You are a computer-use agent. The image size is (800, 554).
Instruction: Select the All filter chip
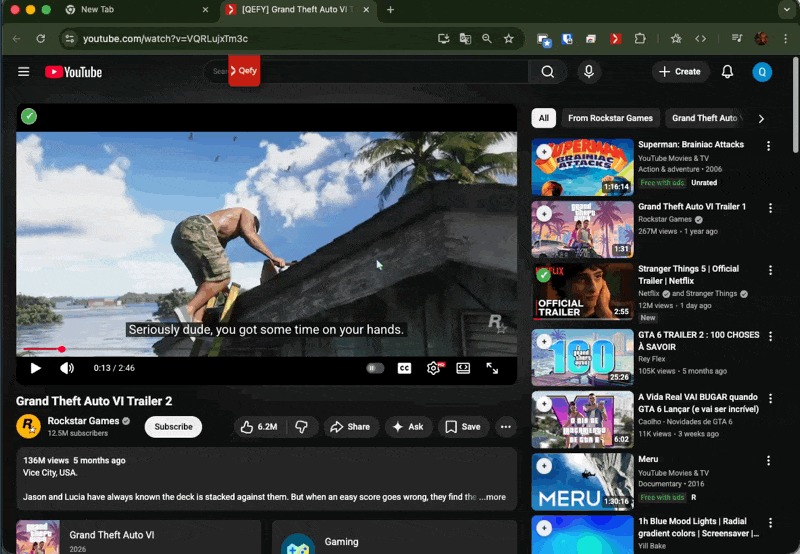[543, 118]
